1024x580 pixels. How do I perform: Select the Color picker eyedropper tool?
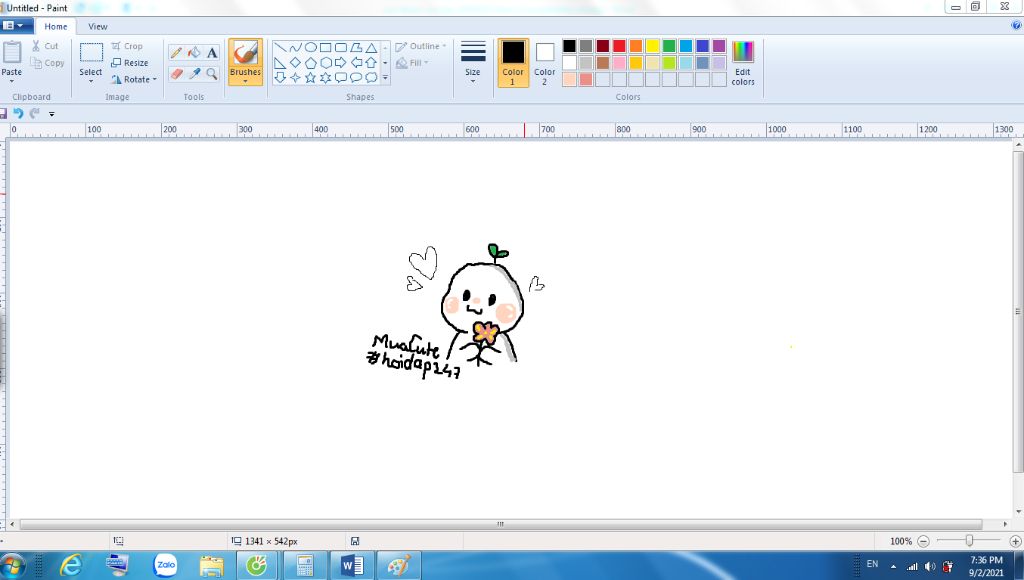[x=194, y=74]
